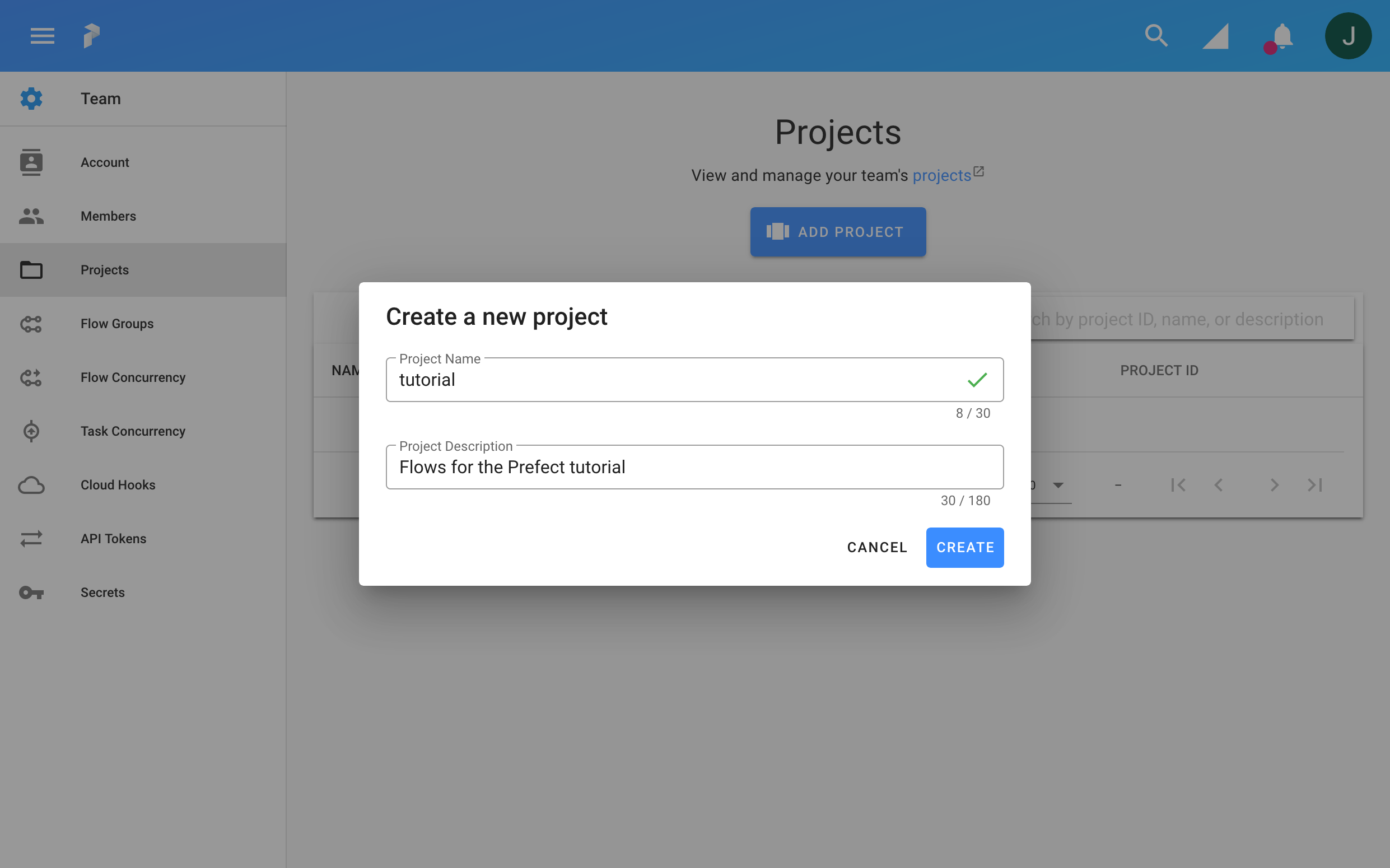Cancel the new project dialog
This screenshot has width=1390, height=868.
pos(876,547)
